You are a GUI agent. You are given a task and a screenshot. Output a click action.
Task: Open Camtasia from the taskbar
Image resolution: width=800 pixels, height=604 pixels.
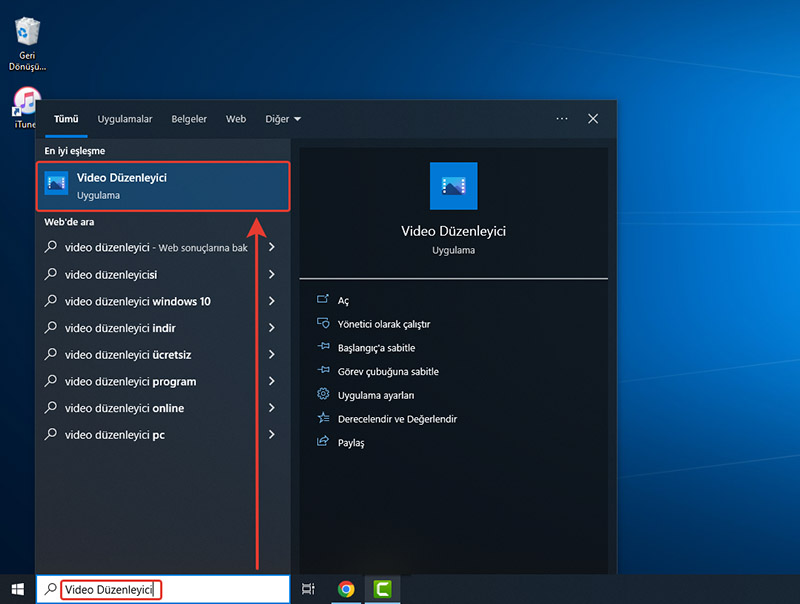pos(381,589)
